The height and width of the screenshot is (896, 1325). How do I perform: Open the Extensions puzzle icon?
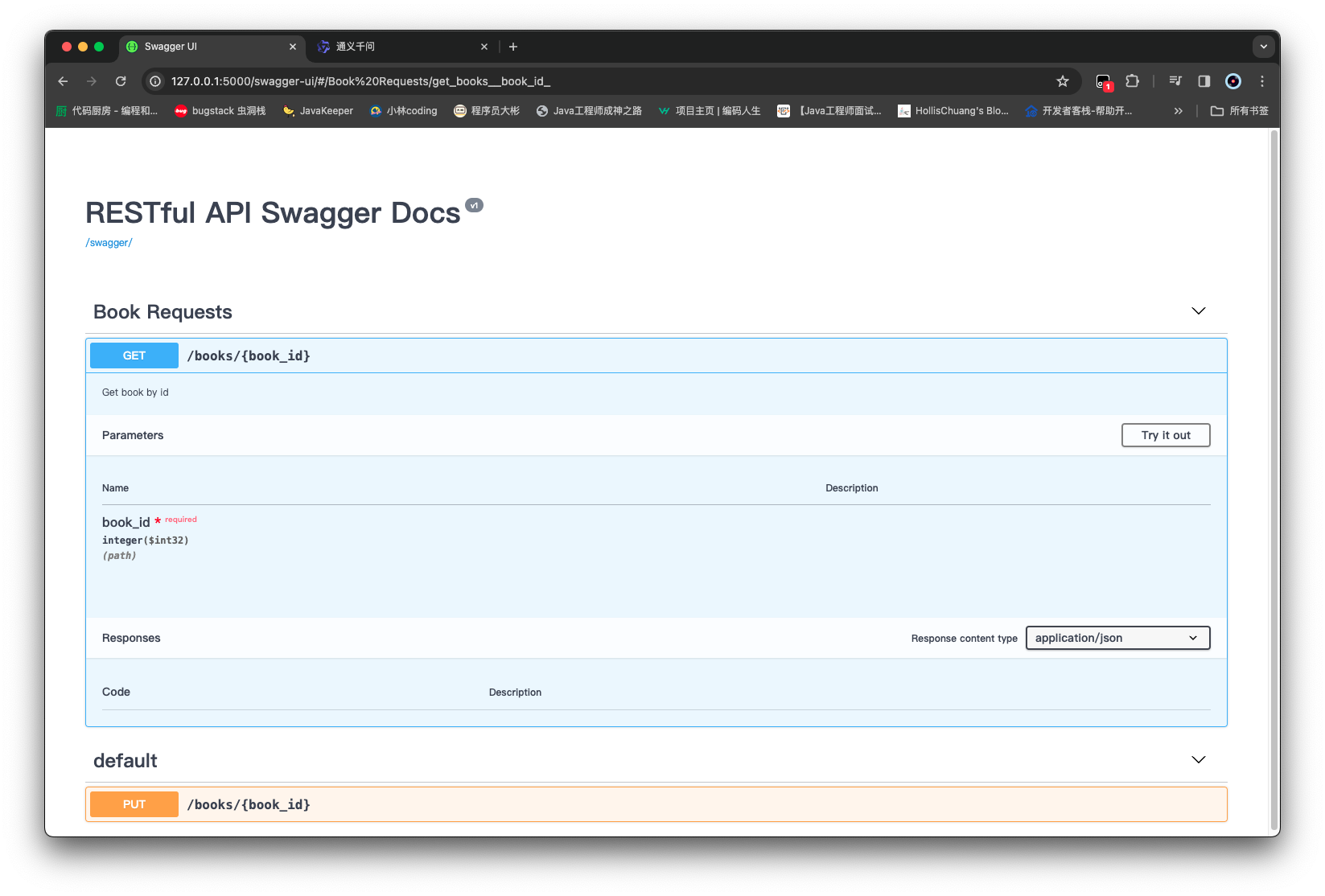[x=1133, y=81]
